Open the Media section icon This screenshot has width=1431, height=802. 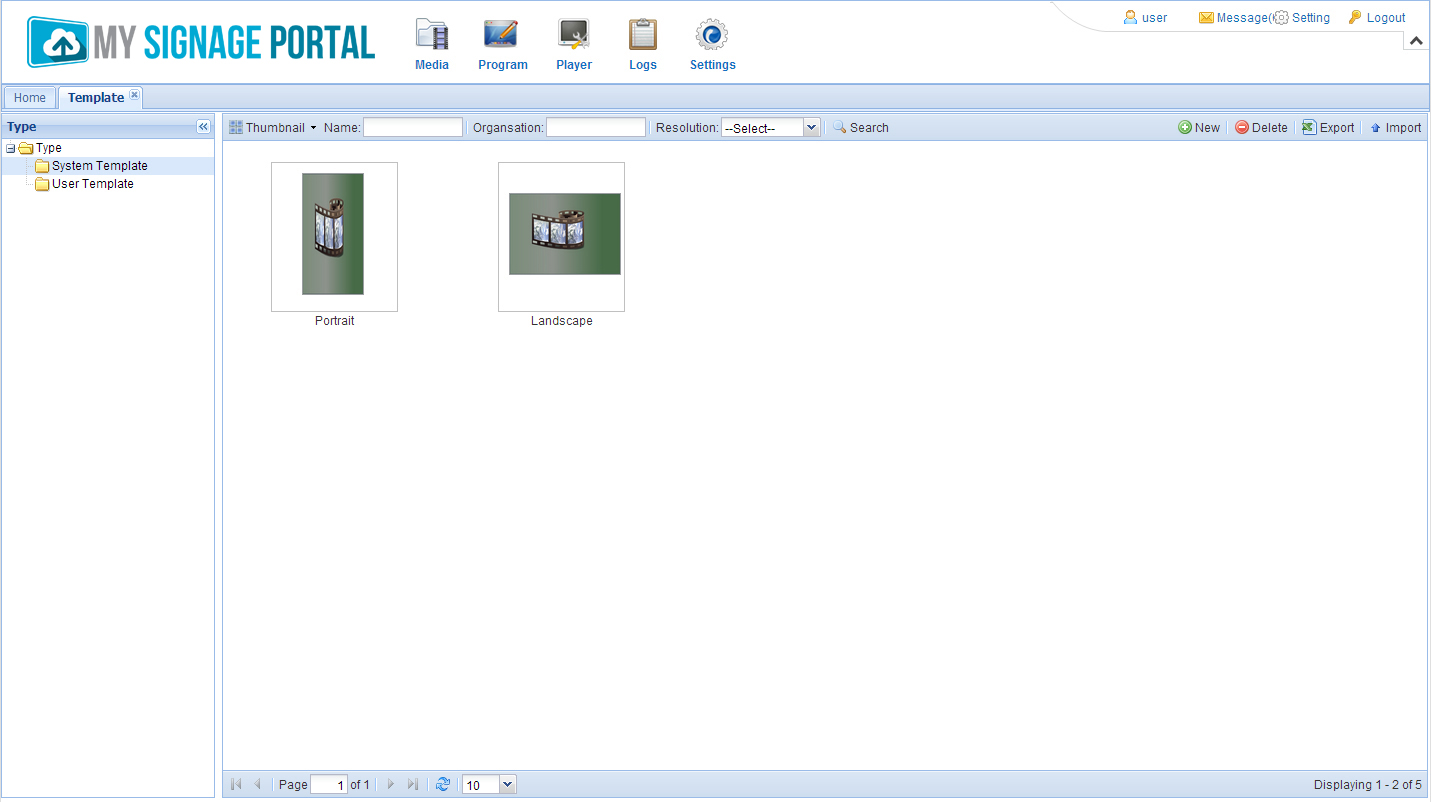[432, 36]
